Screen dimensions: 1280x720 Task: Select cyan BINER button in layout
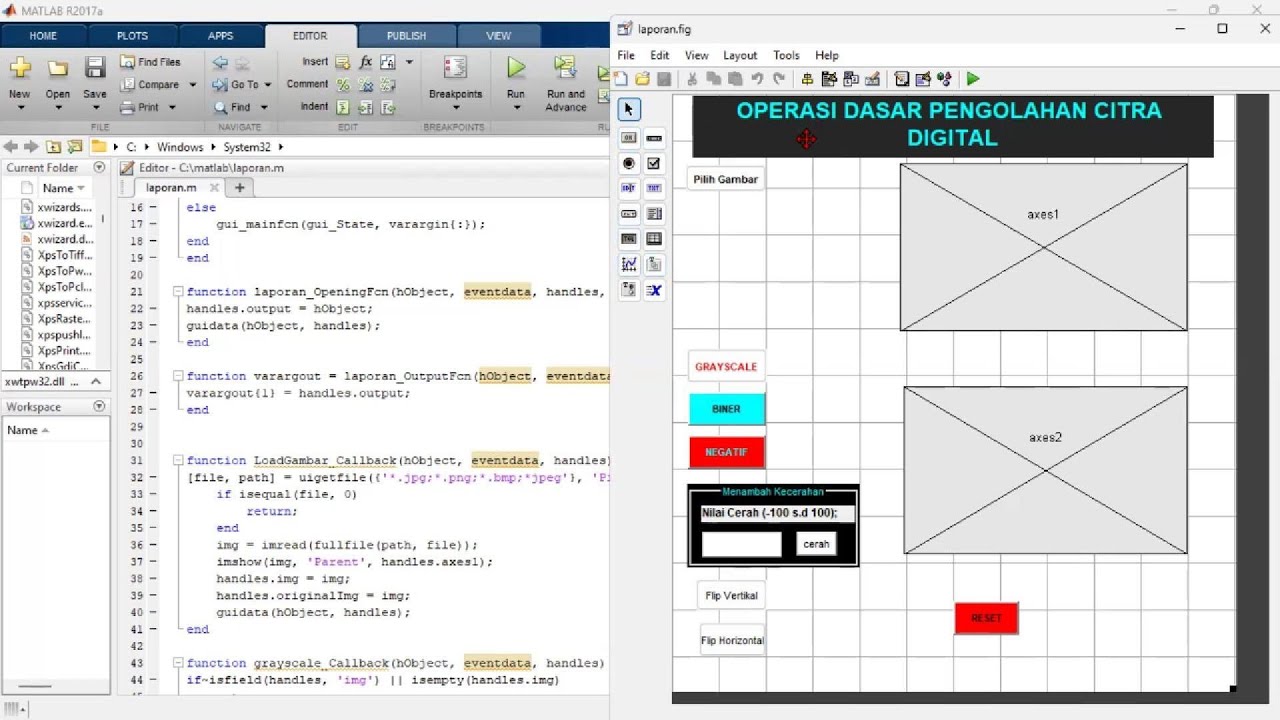pos(726,409)
